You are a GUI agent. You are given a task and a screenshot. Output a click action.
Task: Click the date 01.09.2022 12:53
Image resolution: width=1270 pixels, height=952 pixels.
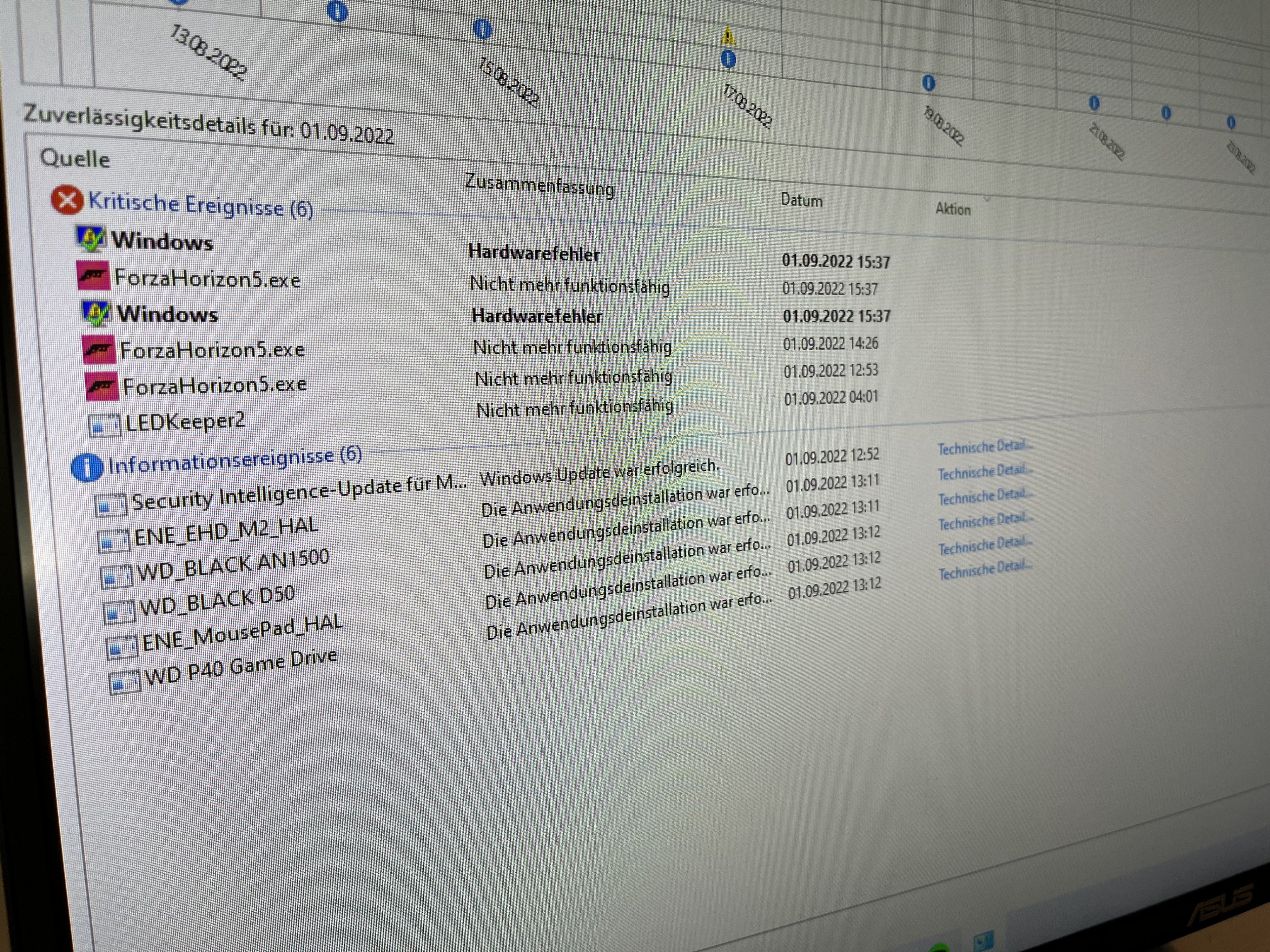(x=831, y=371)
